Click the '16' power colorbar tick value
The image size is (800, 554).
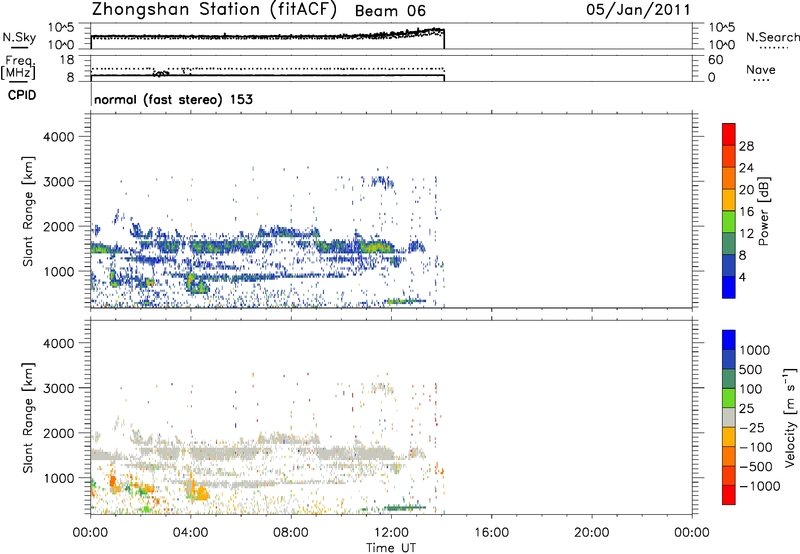pyautogui.click(x=746, y=212)
